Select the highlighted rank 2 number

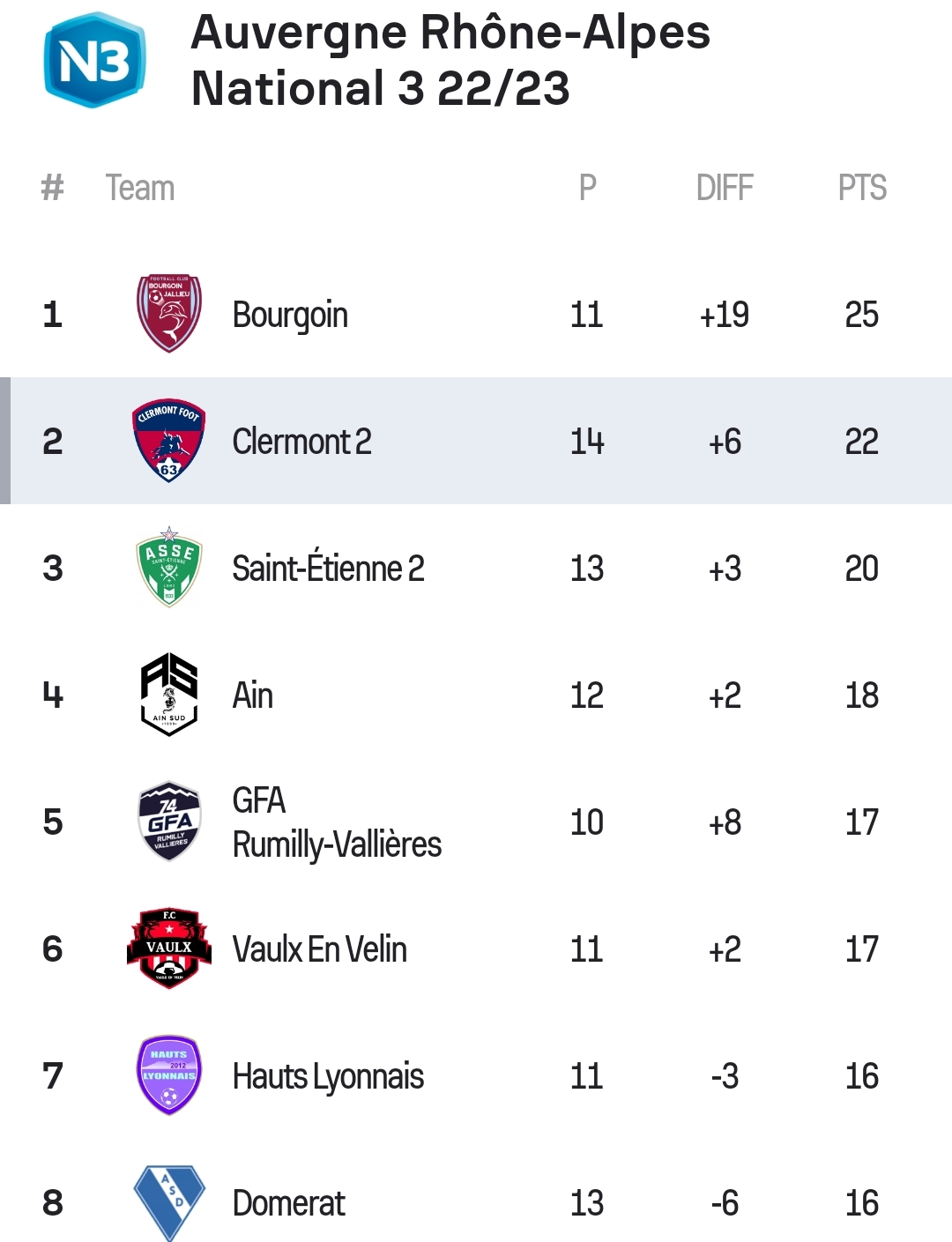coord(53,442)
